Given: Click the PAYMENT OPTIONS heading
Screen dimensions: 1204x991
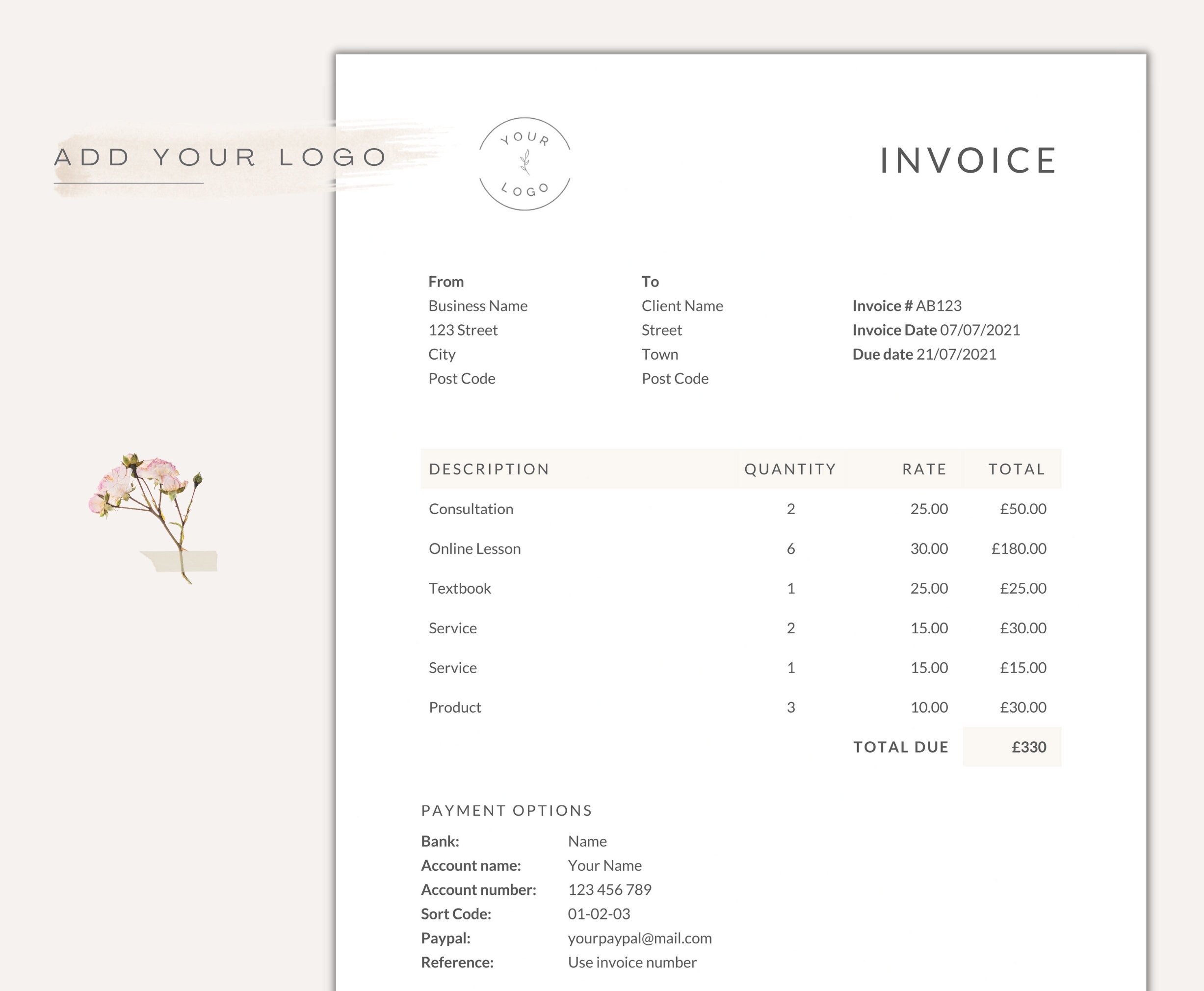Looking at the screenshot, I should [x=506, y=810].
